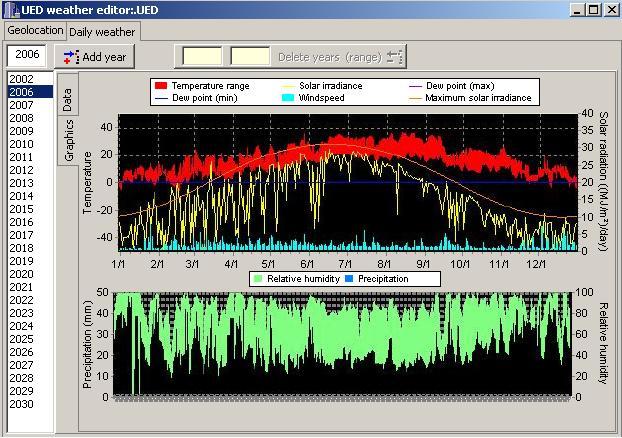
Task: Close the UED weather editor window
Action: point(612,10)
